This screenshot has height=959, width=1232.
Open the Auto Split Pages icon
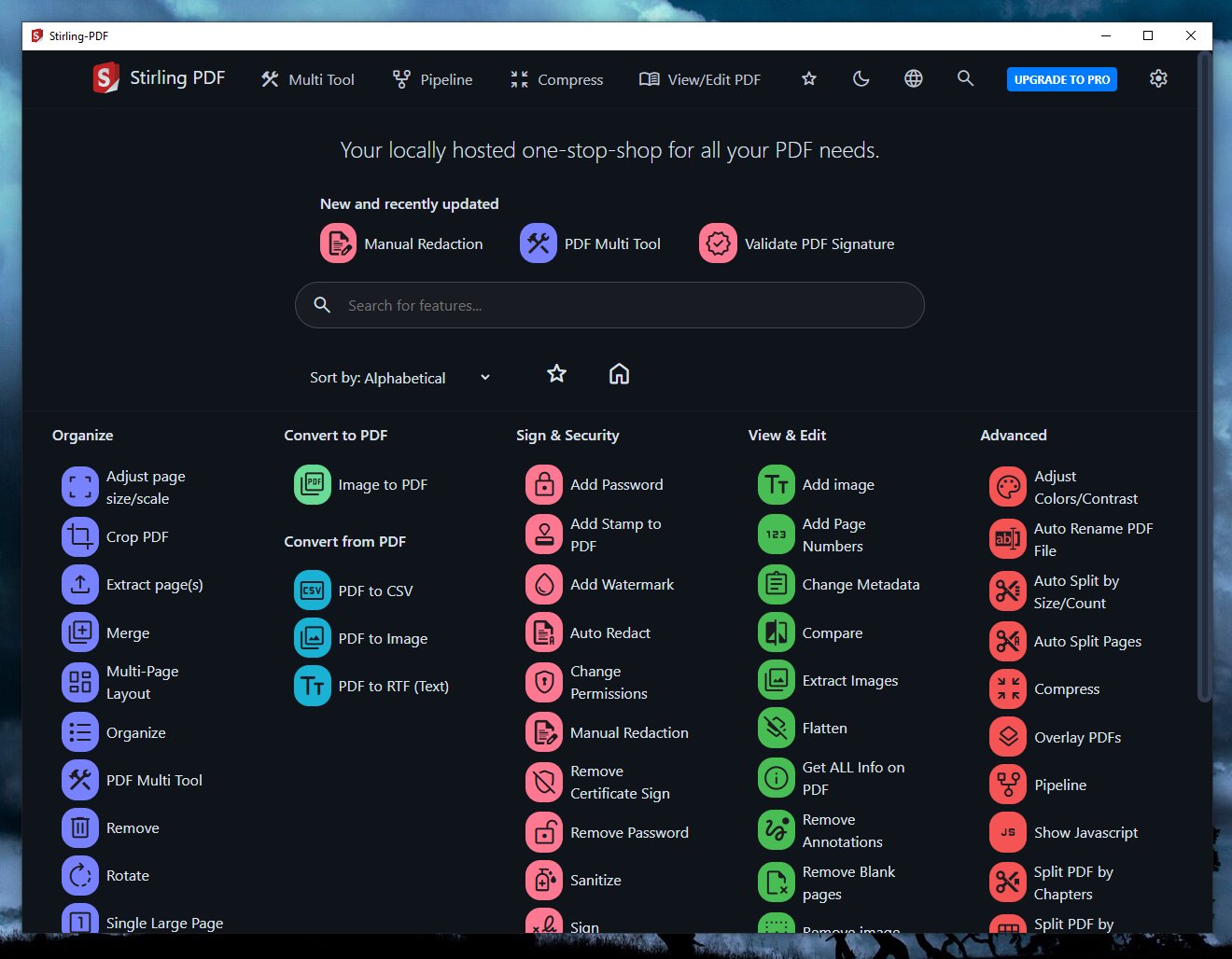click(x=1008, y=641)
